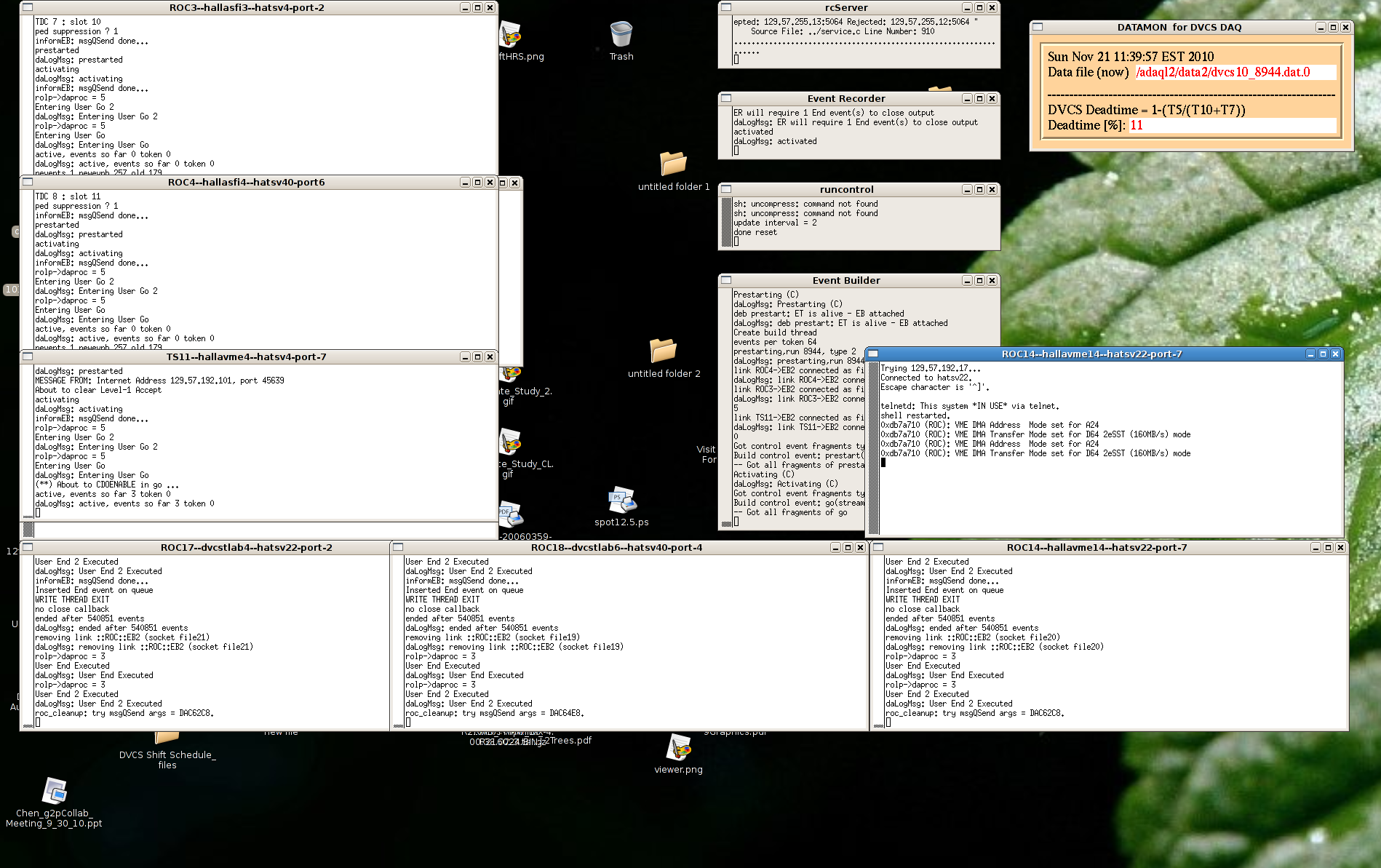Click the Deadtime [%] value 11
The width and height of the screenshot is (1381, 868).
[1137, 125]
